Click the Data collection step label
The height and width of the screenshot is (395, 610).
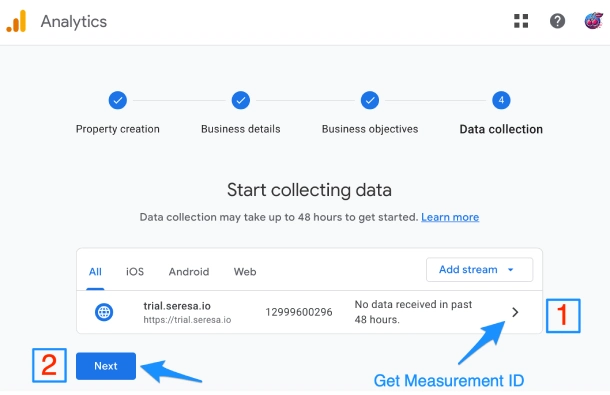[x=501, y=129]
